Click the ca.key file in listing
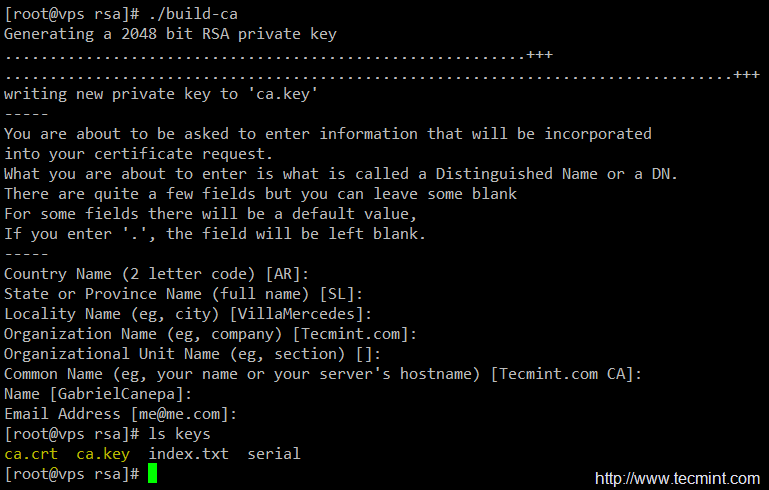The height and width of the screenshot is (490, 769). [x=102, y=454]
